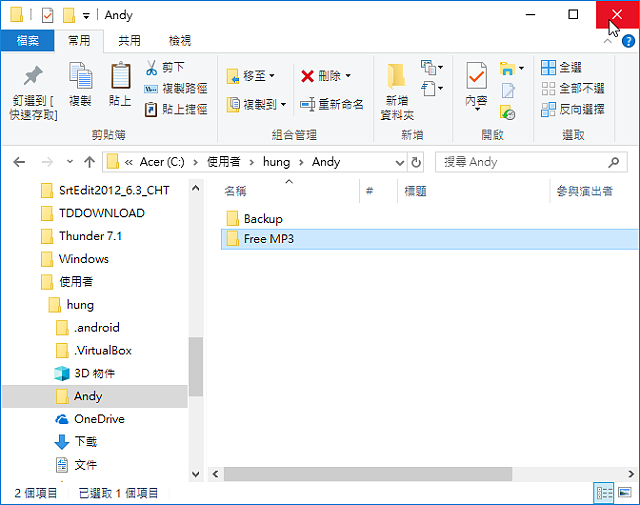640x505 pixels.
Task: Open the folder Open dropdown in 開啟 group
Action: pos(511,68)
